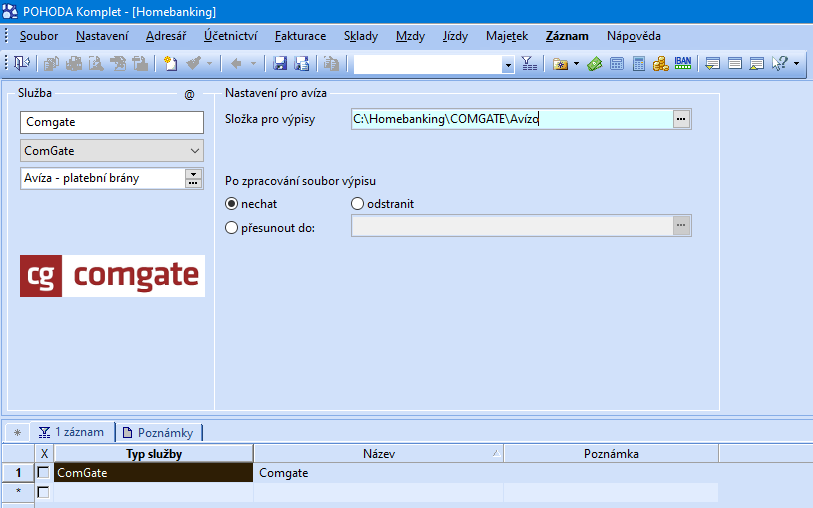813x508 pixels.
Task: Open the first calculator toolbar icon
Action: (x=617, y=64)
